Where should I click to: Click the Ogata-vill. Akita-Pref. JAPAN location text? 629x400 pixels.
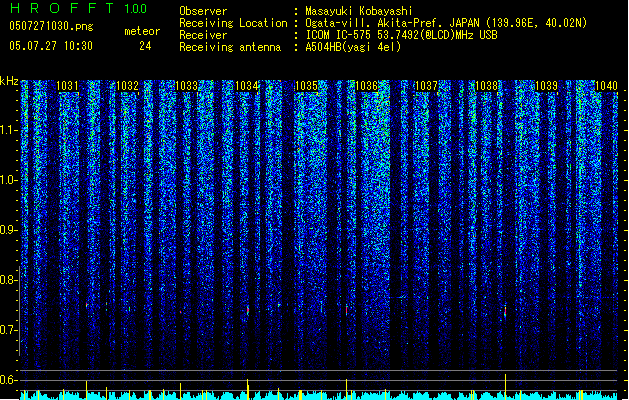tap(446, 23)
